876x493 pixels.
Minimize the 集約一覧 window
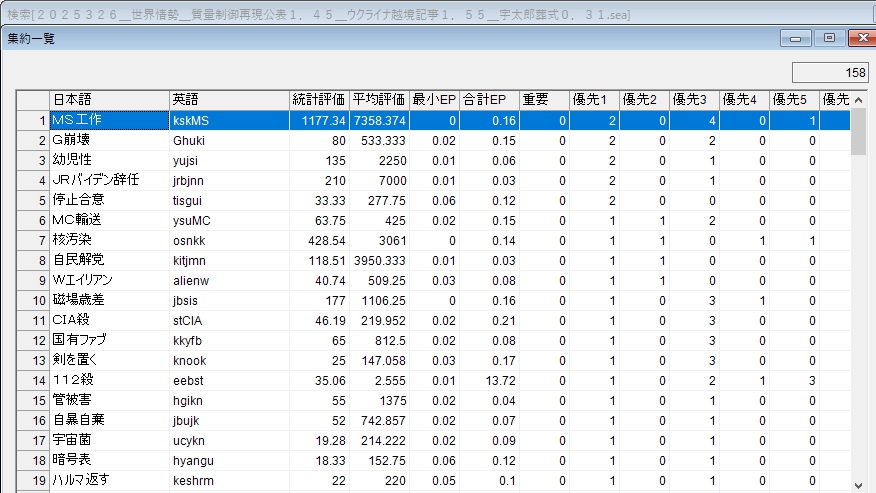(797, 38)
